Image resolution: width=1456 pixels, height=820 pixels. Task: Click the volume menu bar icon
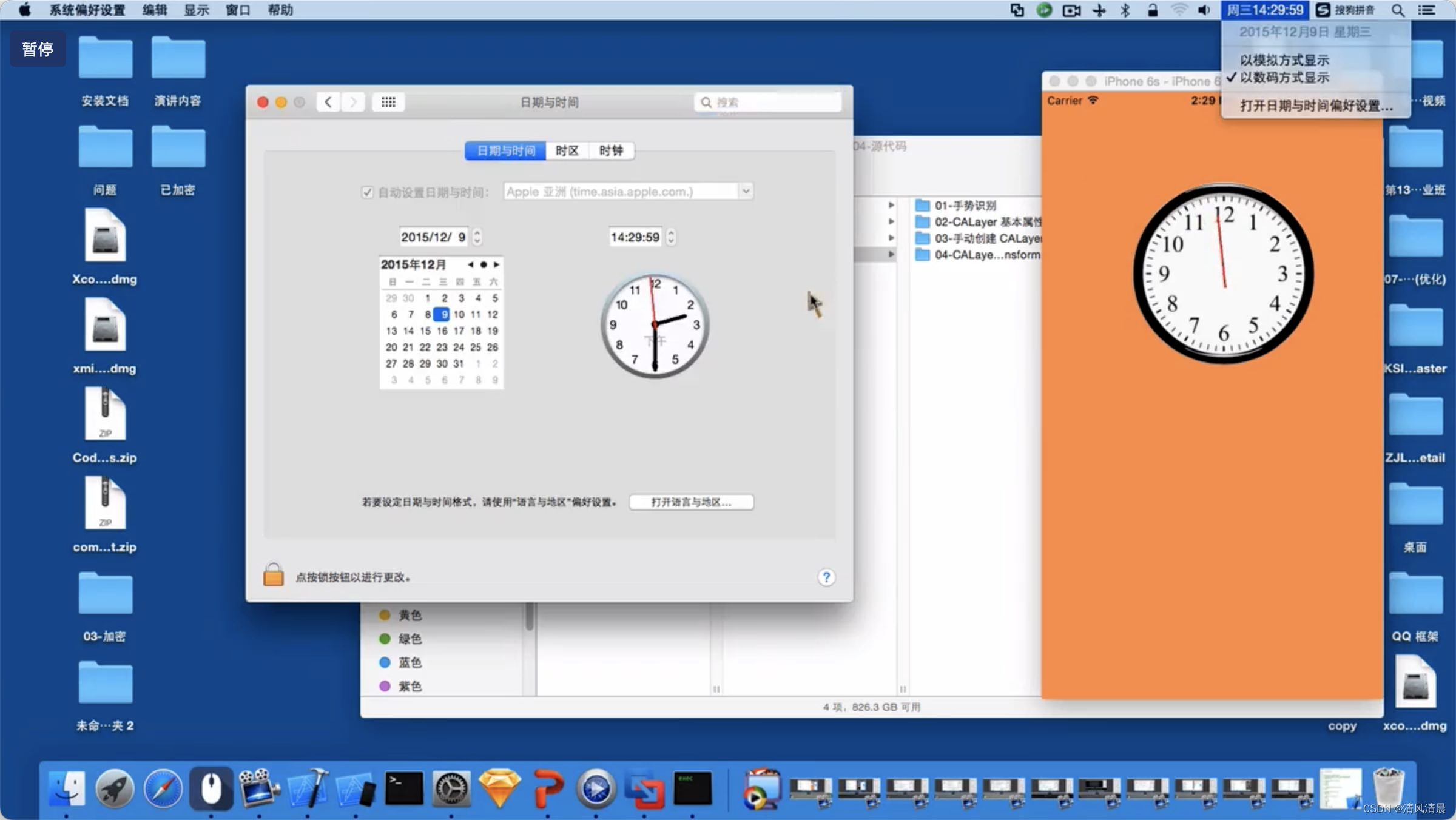(1204, 10)
